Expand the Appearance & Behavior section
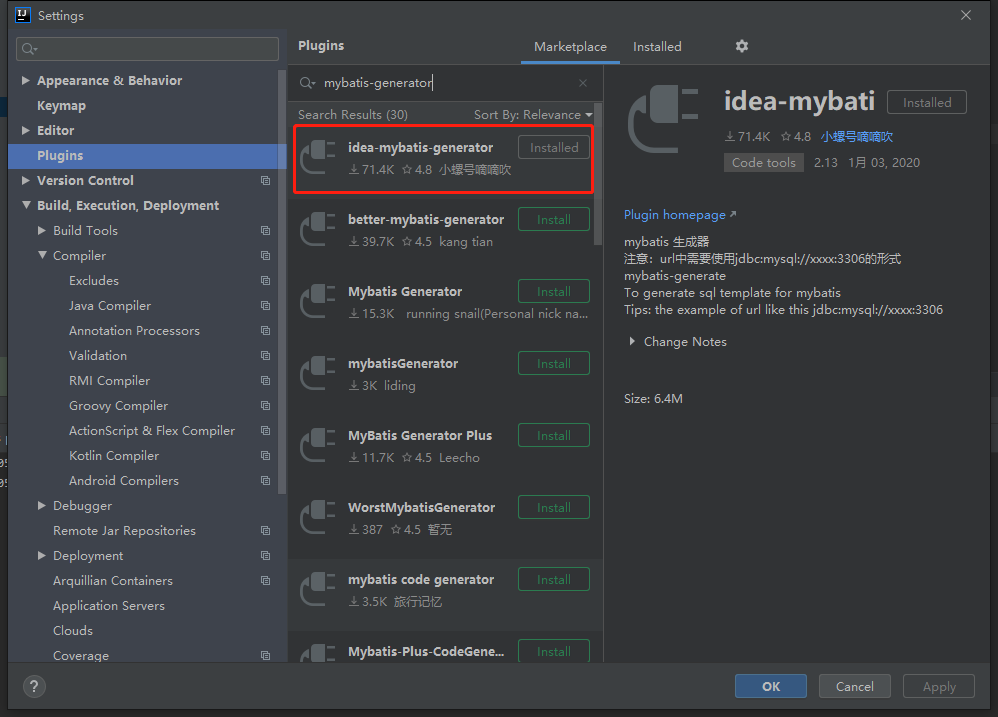Image resolution: width=998 pixels, height=717 pixels. pyautogui.click(x=26, y=81)
